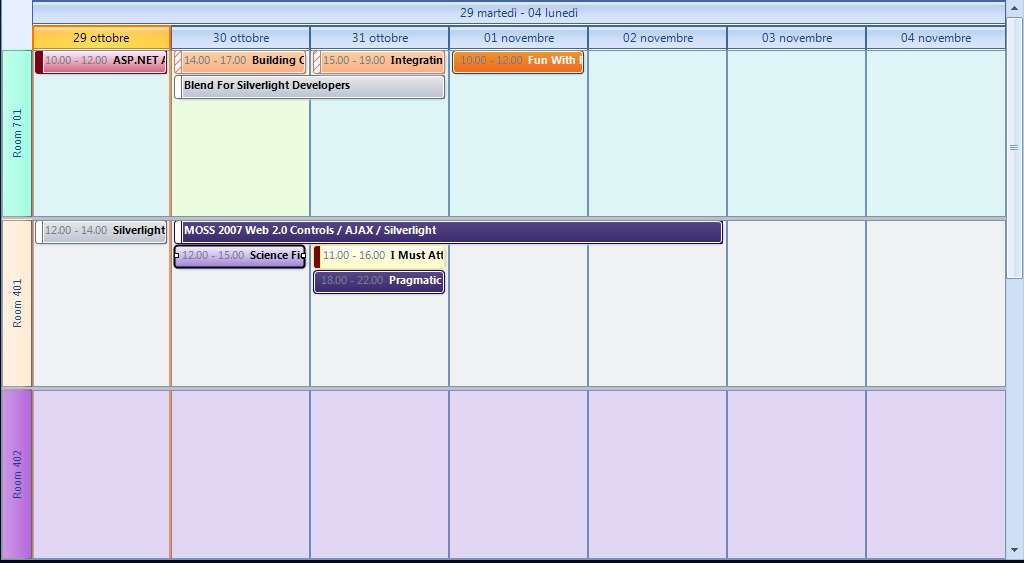Select the Room 401 resource header
The image size is (1024, 563).
17,303
